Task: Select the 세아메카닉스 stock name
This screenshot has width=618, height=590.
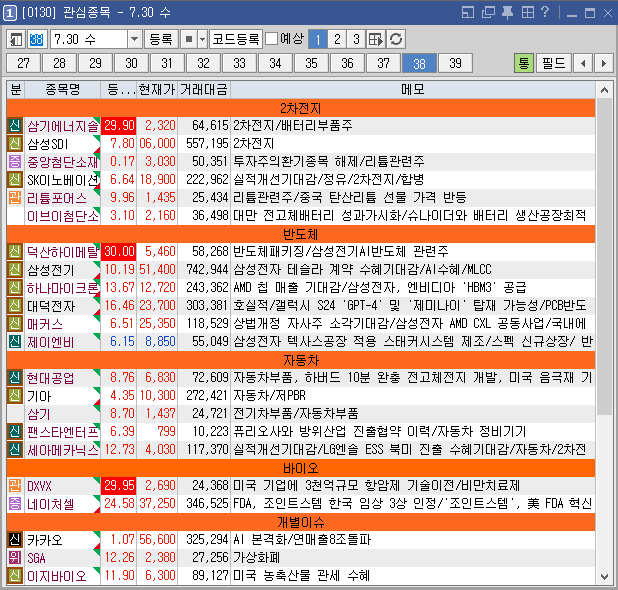Action: (x=63, y=450)
